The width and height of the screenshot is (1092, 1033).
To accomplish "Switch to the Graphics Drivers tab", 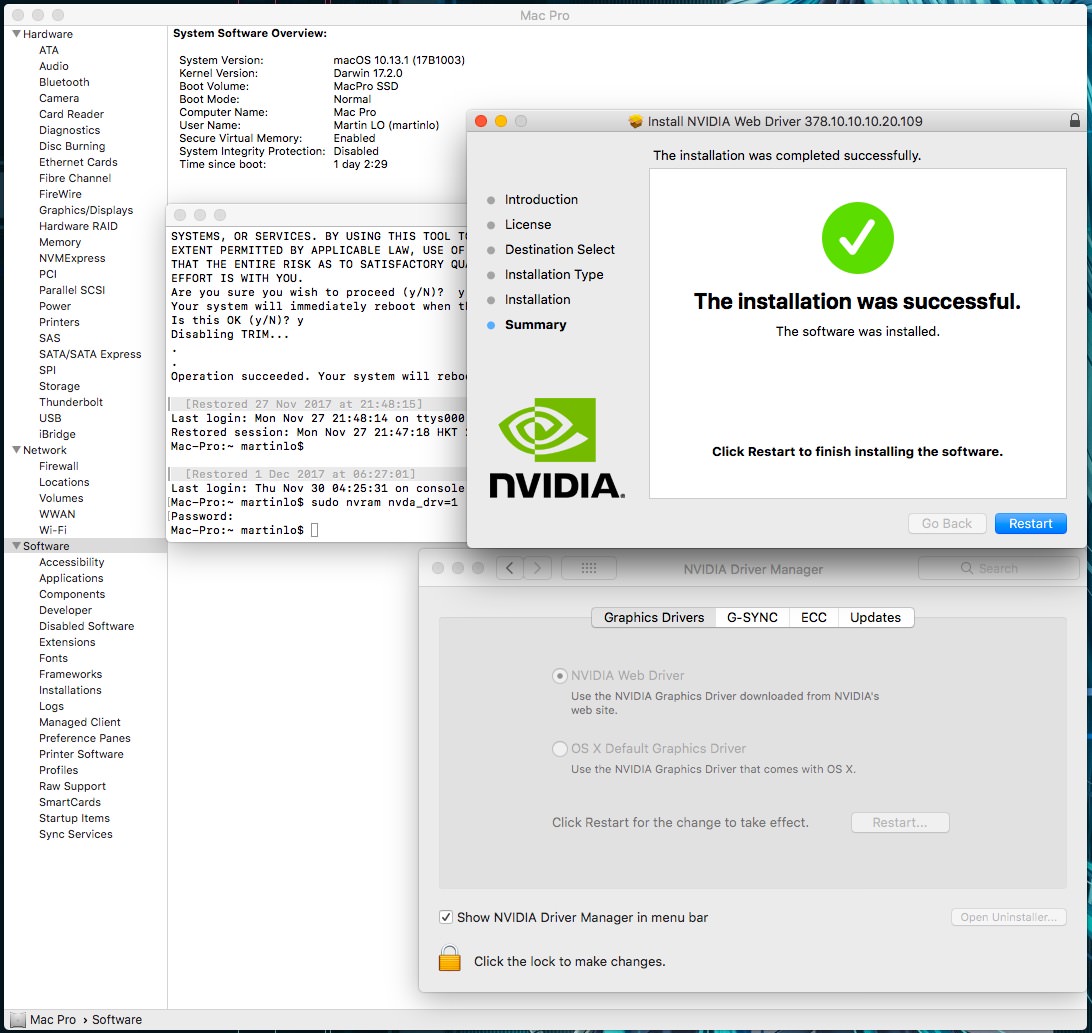I will (x=654, y=618).
